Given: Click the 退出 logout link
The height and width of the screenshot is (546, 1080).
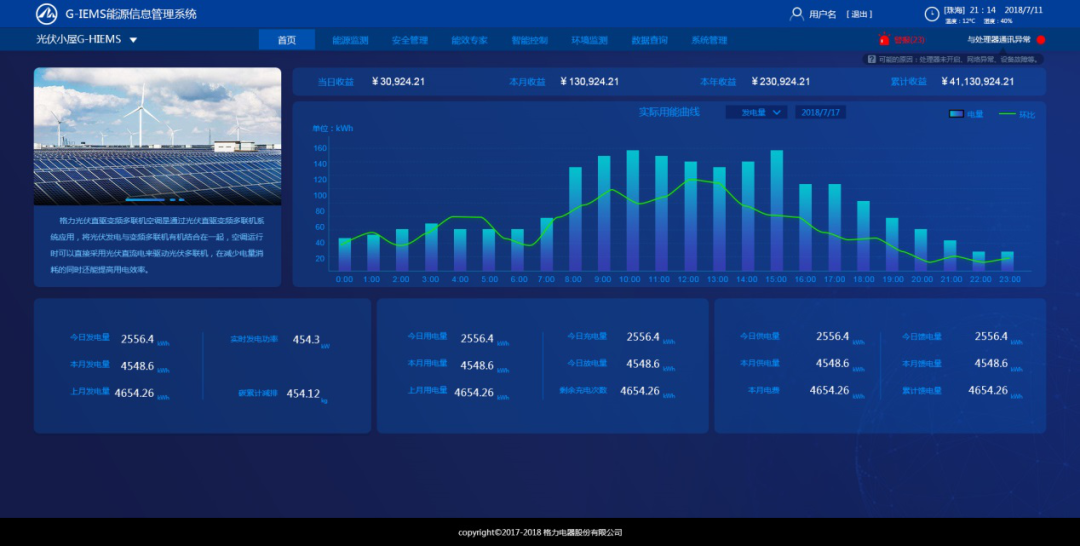Looking at the screenshot, I should point(858,14).
